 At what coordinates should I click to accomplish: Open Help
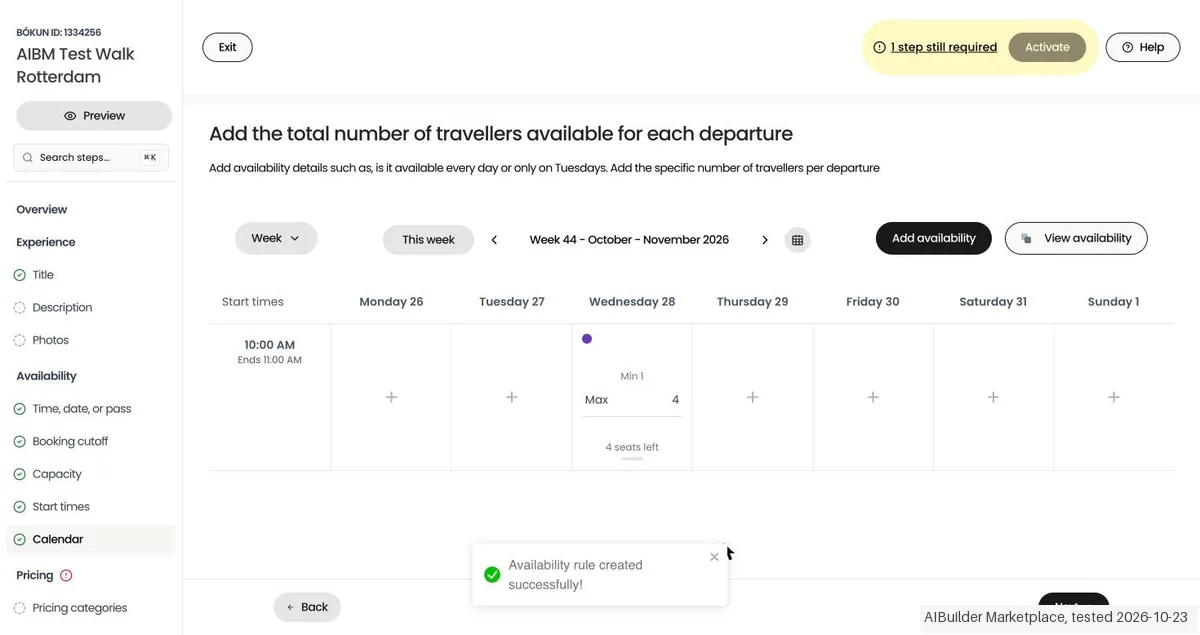click(x=1142, y=47)
